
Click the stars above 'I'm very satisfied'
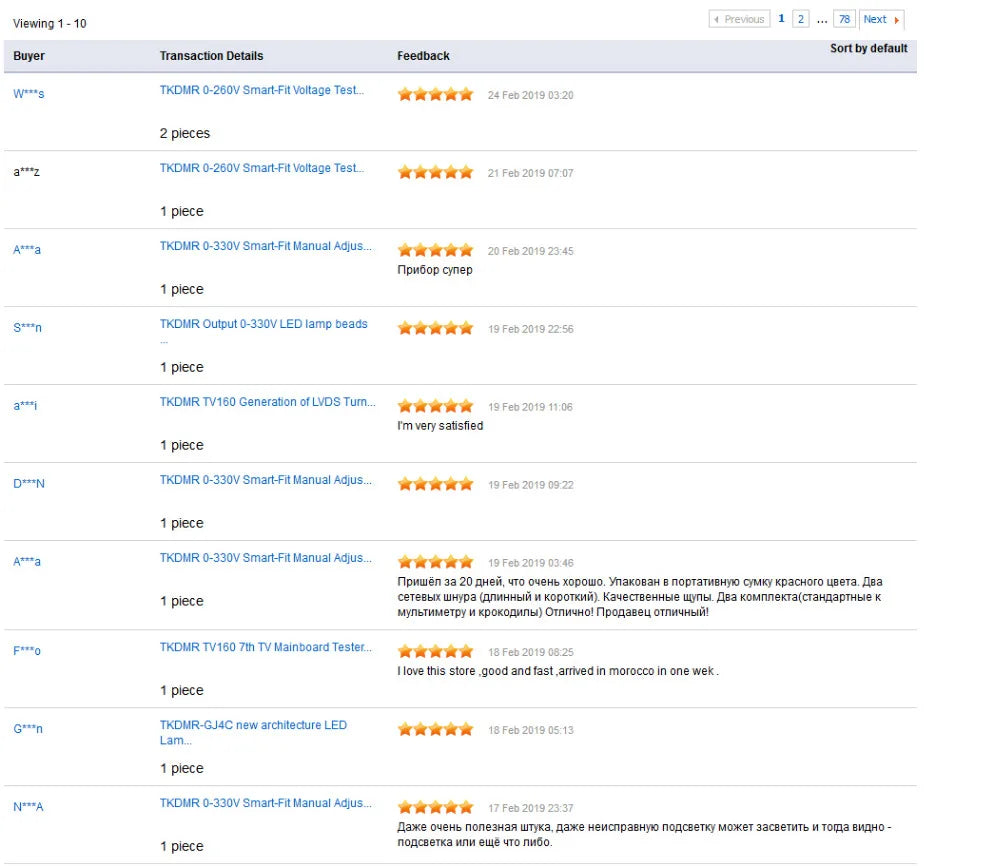(x=435, y=406)
